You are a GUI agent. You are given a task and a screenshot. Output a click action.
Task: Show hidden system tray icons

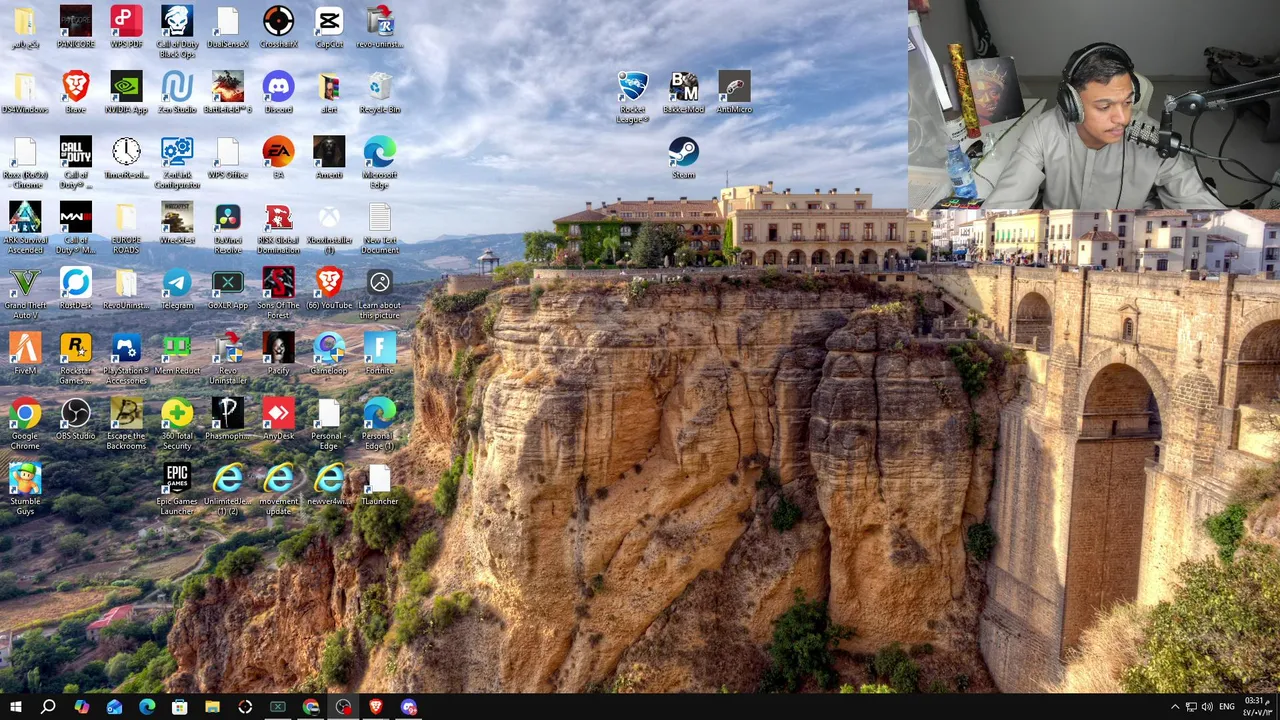click(1175, 708)
